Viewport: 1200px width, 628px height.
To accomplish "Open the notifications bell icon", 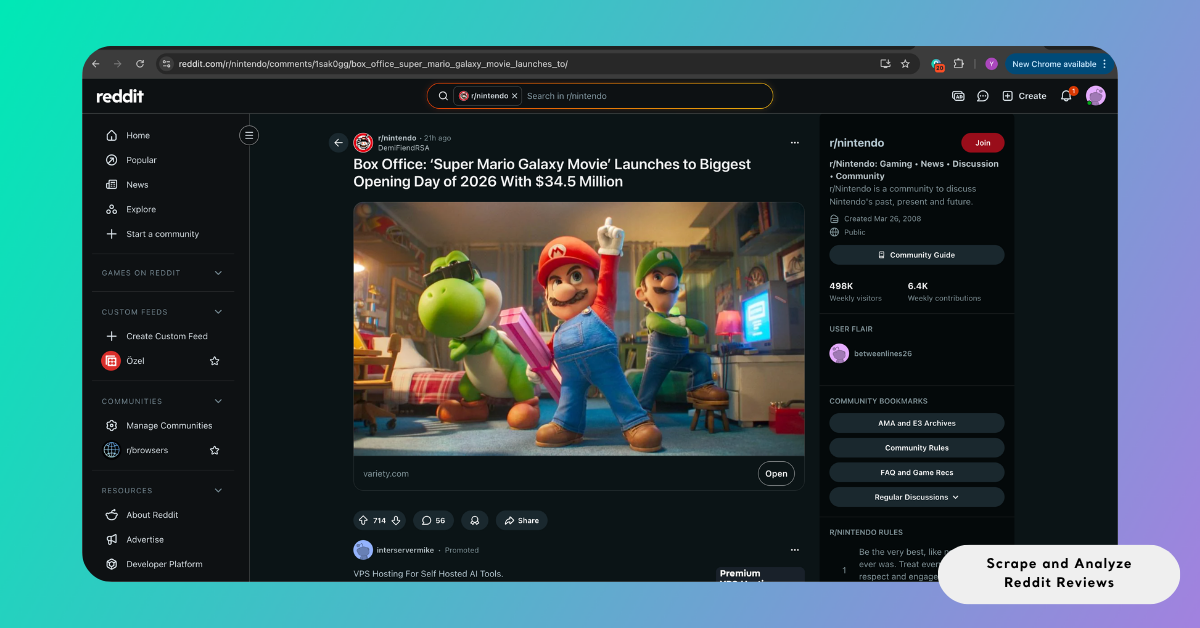I will coord(1066,96).
